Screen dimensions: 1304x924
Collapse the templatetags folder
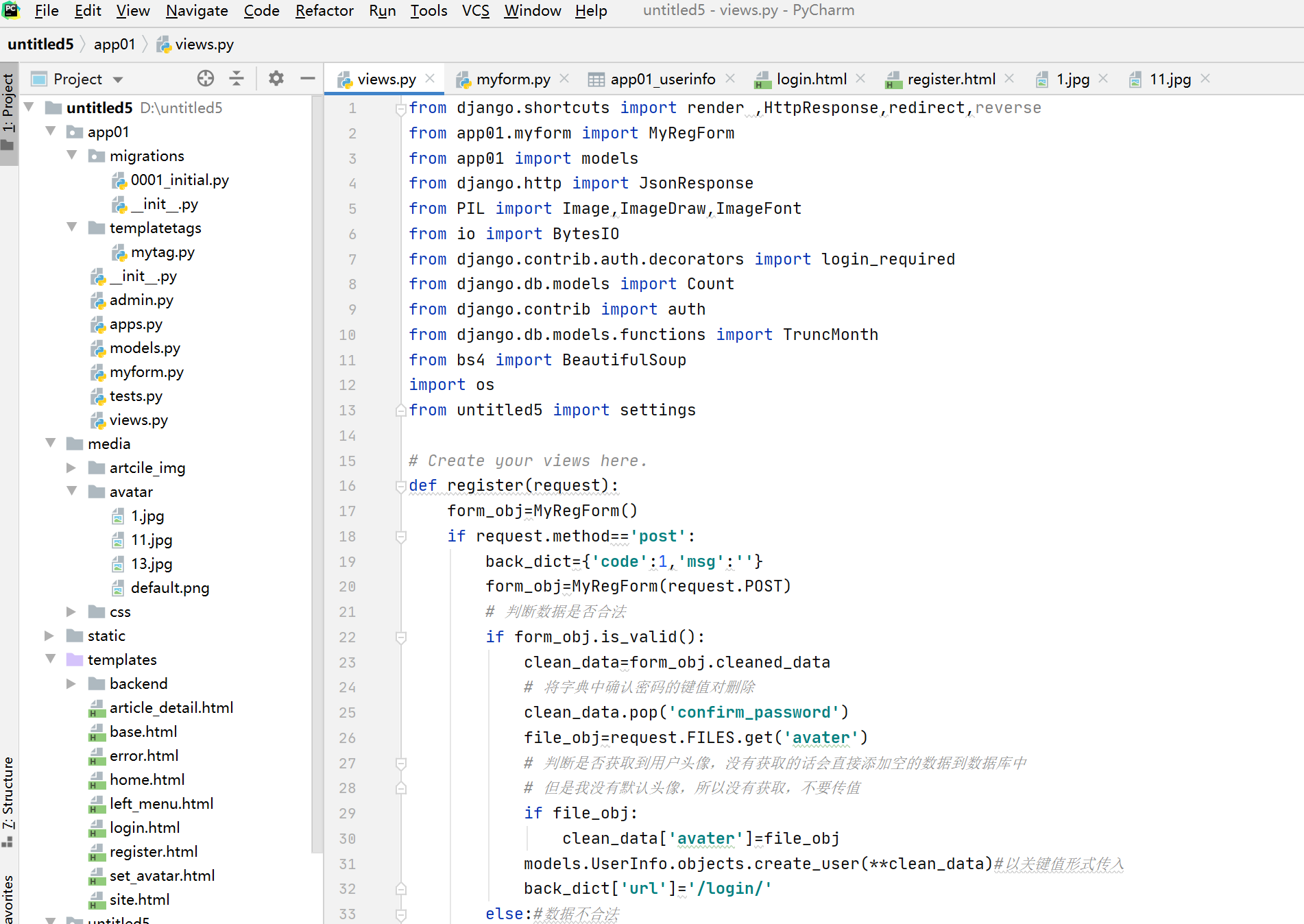tap(71, 227)
